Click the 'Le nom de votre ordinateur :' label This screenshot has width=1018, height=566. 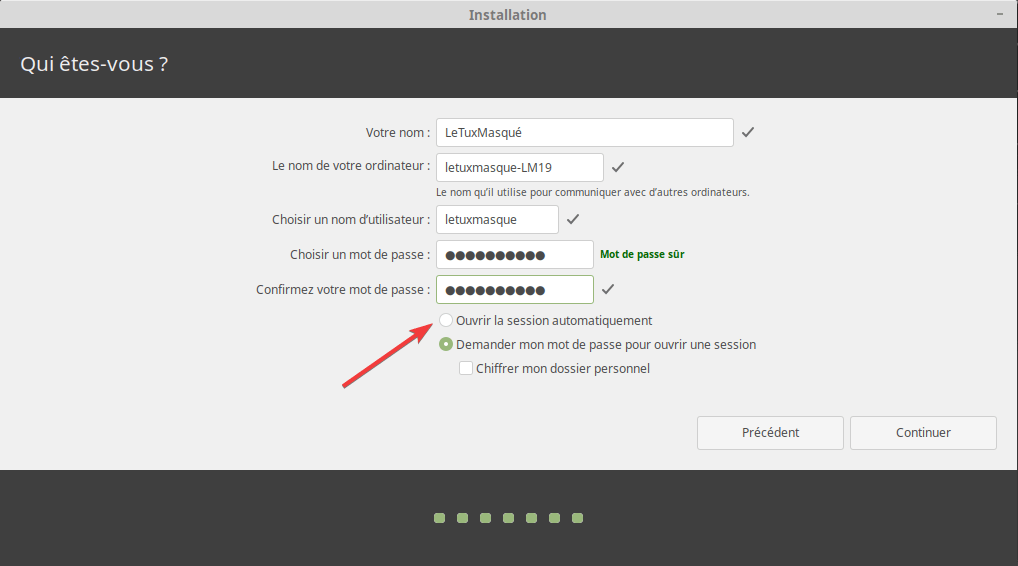point(351,166)
